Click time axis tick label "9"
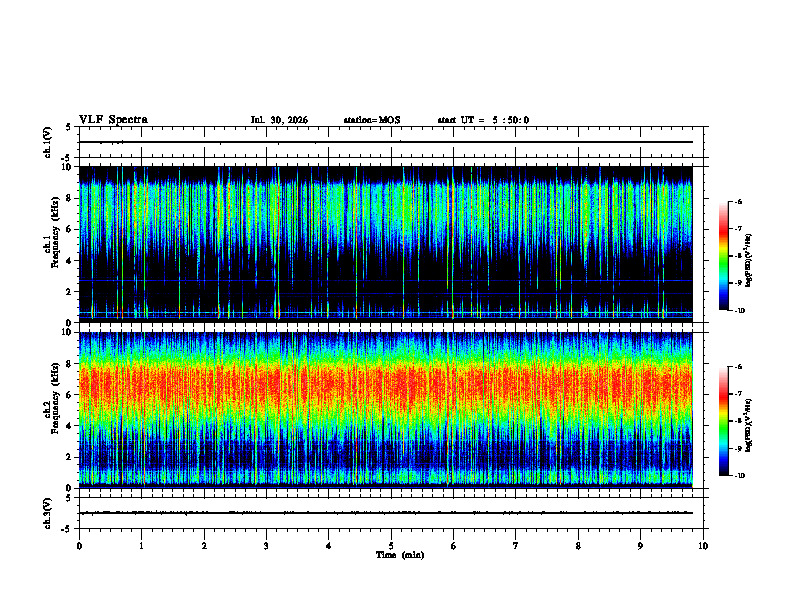The height and width of the screenshot is (612, 792). (x=640, y=546)
